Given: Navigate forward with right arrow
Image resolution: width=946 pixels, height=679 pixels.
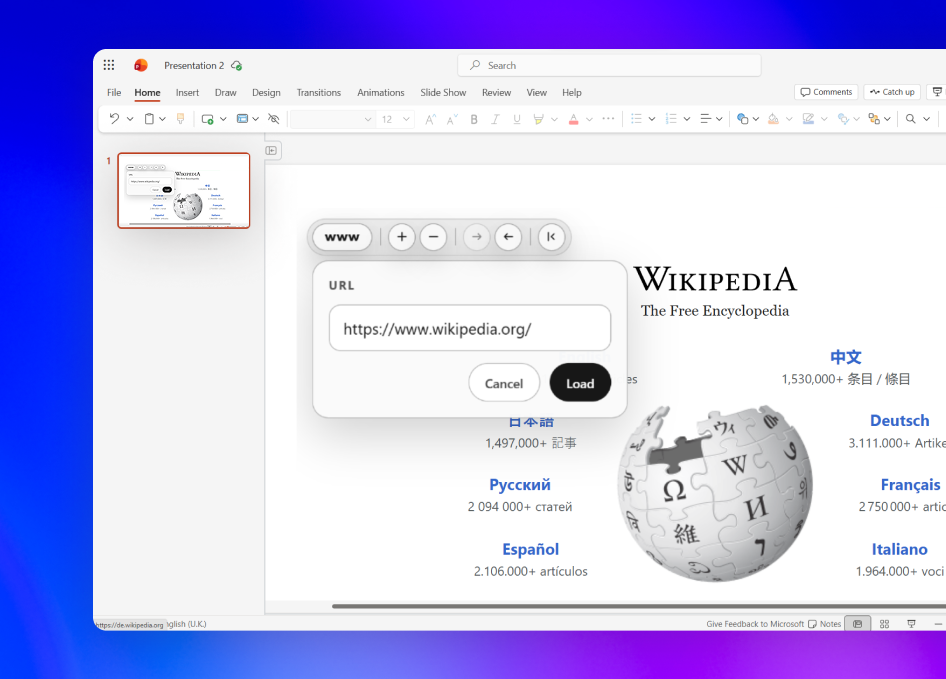Looking at the screenshot, I should click(477, 237).
